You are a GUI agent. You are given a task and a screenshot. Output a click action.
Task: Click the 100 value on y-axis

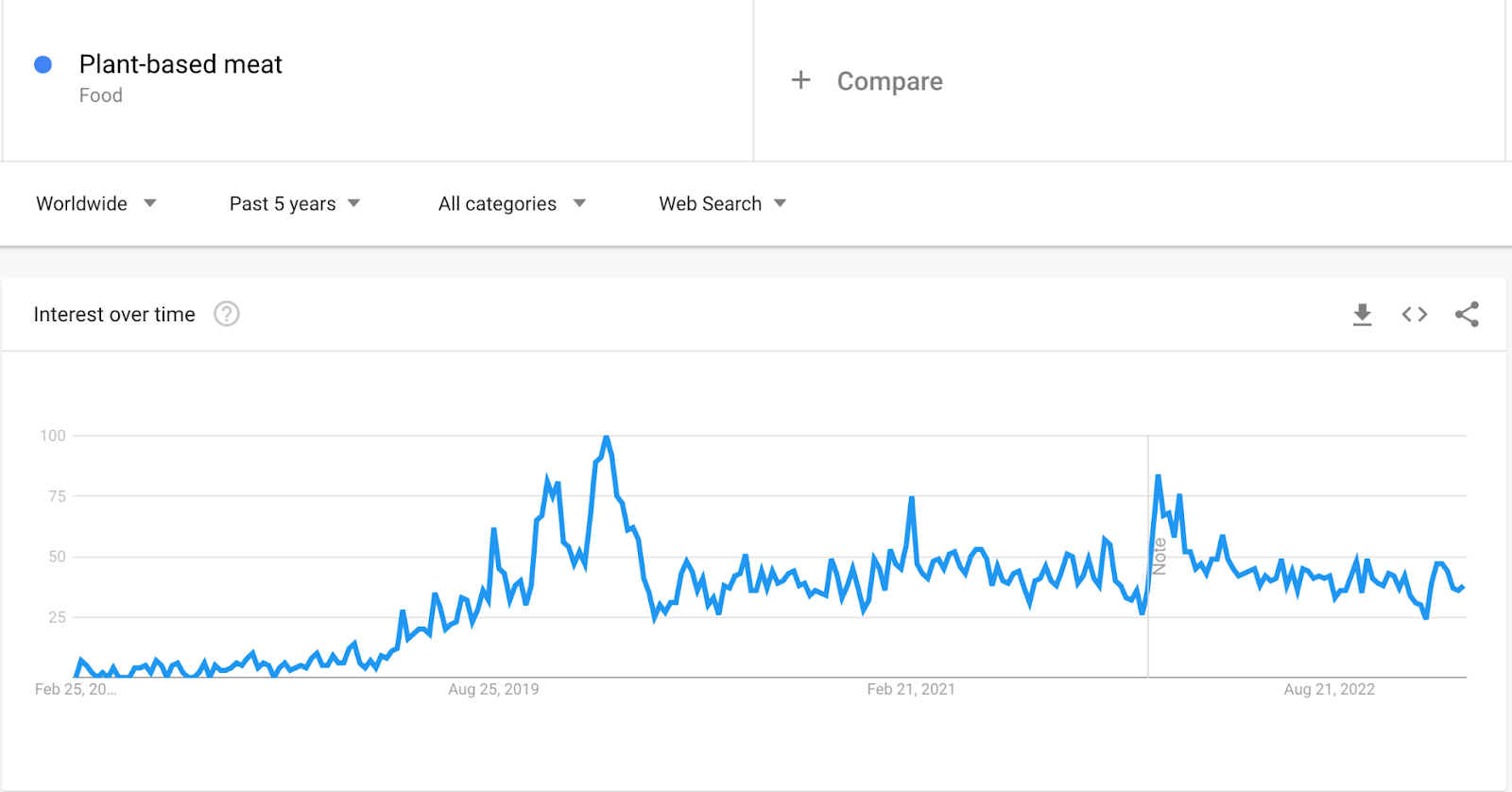click(x=53, y=436)
